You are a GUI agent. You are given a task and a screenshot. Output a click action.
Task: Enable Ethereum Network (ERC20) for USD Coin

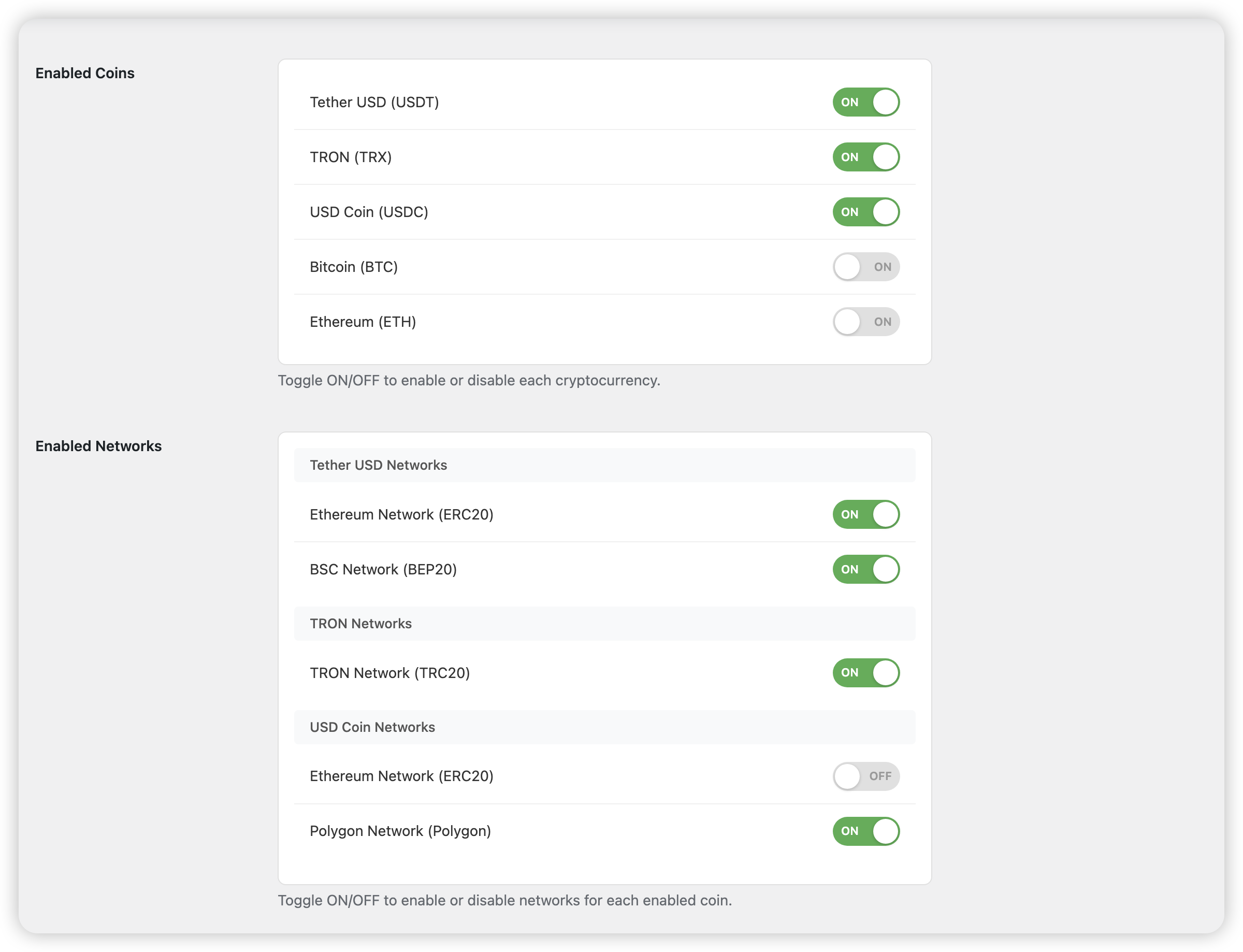tap(865, 776)
